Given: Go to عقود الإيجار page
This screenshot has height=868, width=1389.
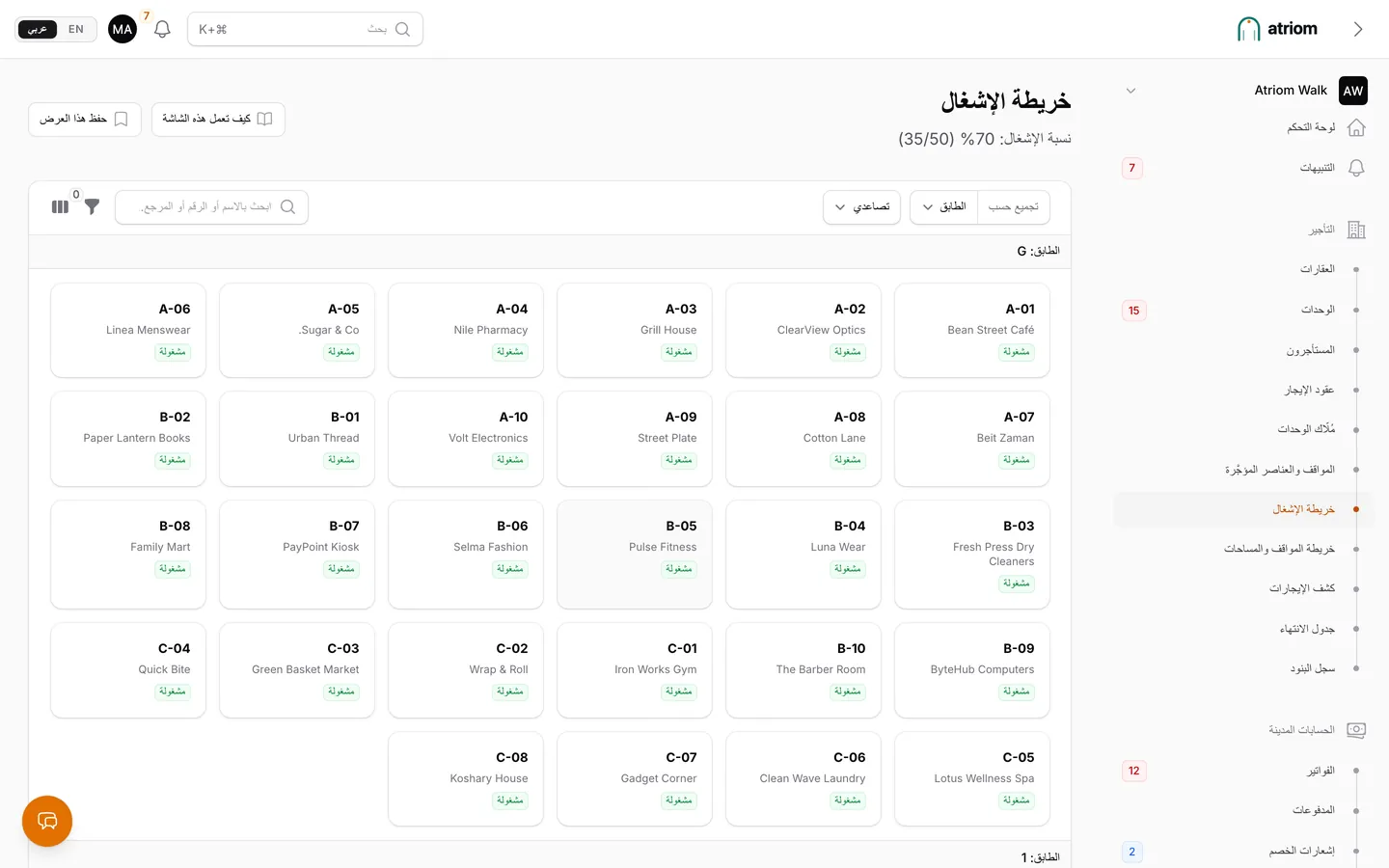Looking at the screenshot, I should click(x=1242, y=390).
